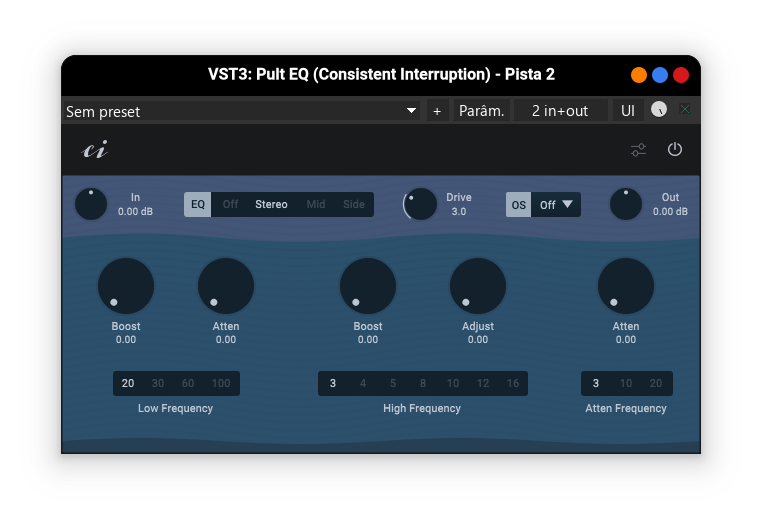762x521 pixels.
Task: Toggle the plugin power bypass icon
Action: tap(675, 150)
